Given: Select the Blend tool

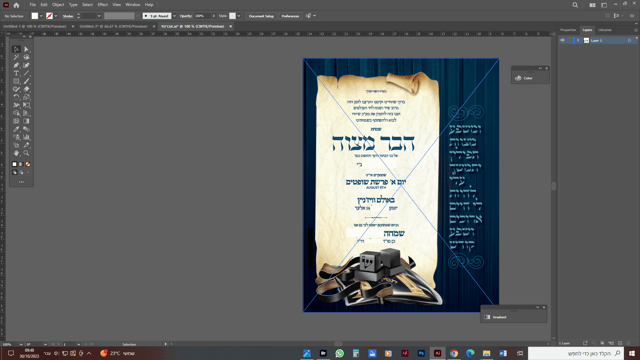Looking at the screenshot, I should point(27,129).
